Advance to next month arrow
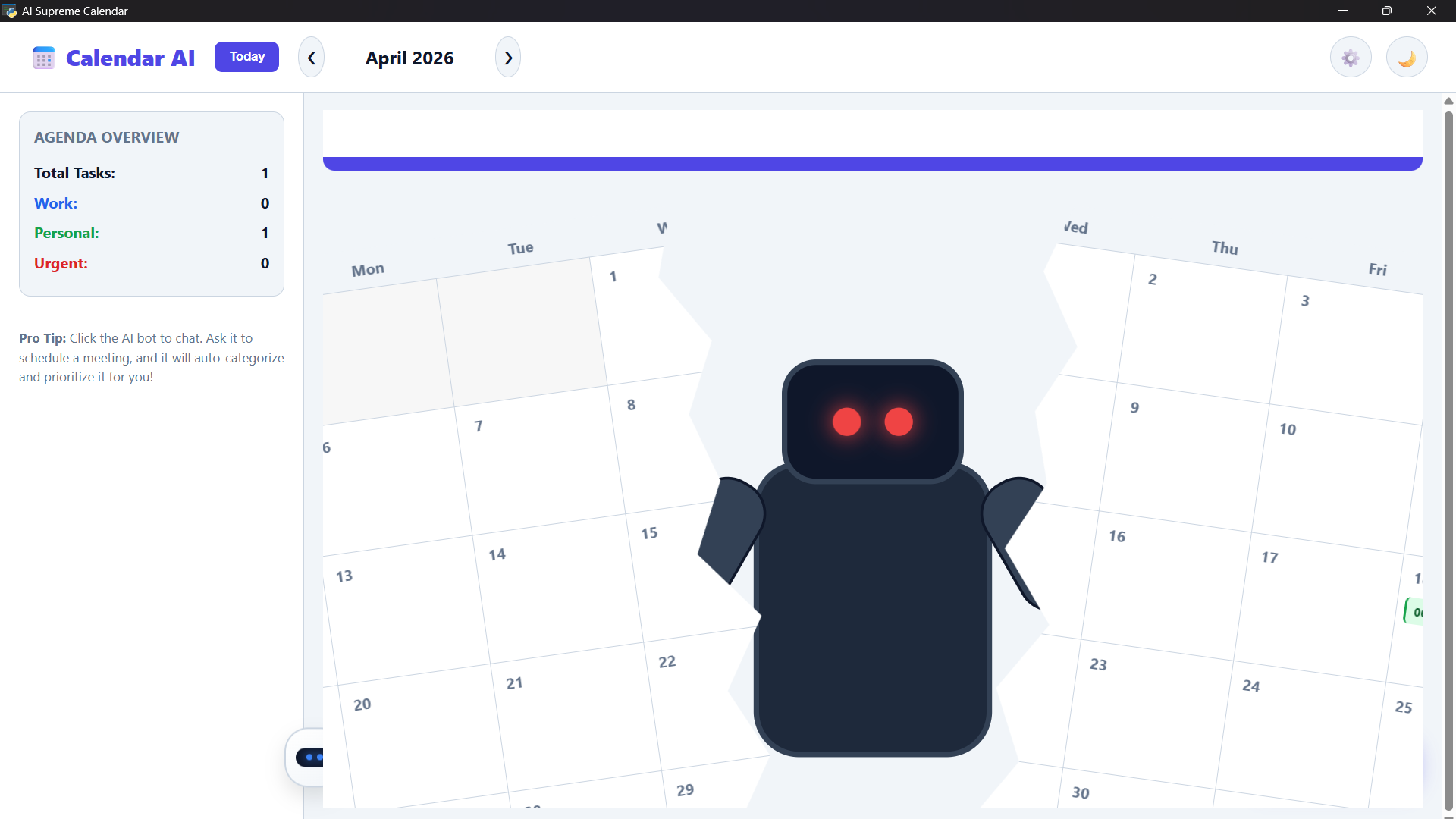The image size is (1456, 819). (x=508, y=58)
